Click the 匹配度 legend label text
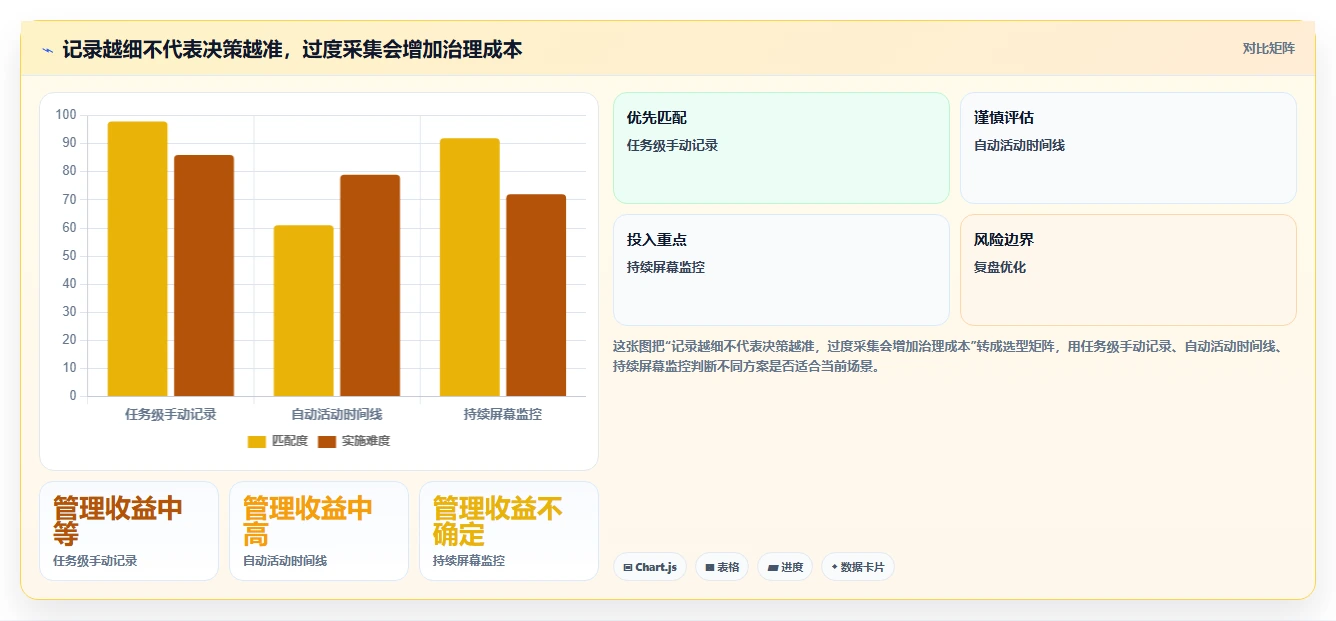The width and height of the screenshot is (1336, 621). [x=290, y=441]
